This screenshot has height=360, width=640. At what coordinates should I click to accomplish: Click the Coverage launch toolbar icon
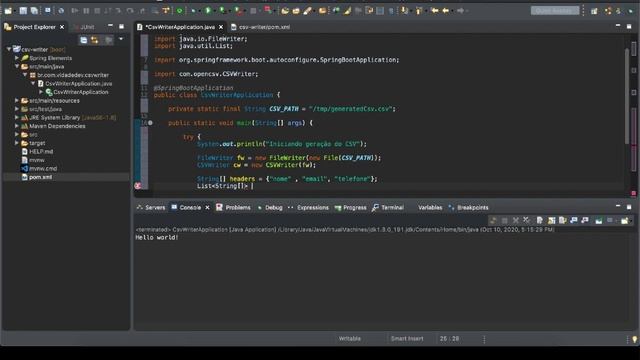[x=222, y=11]
